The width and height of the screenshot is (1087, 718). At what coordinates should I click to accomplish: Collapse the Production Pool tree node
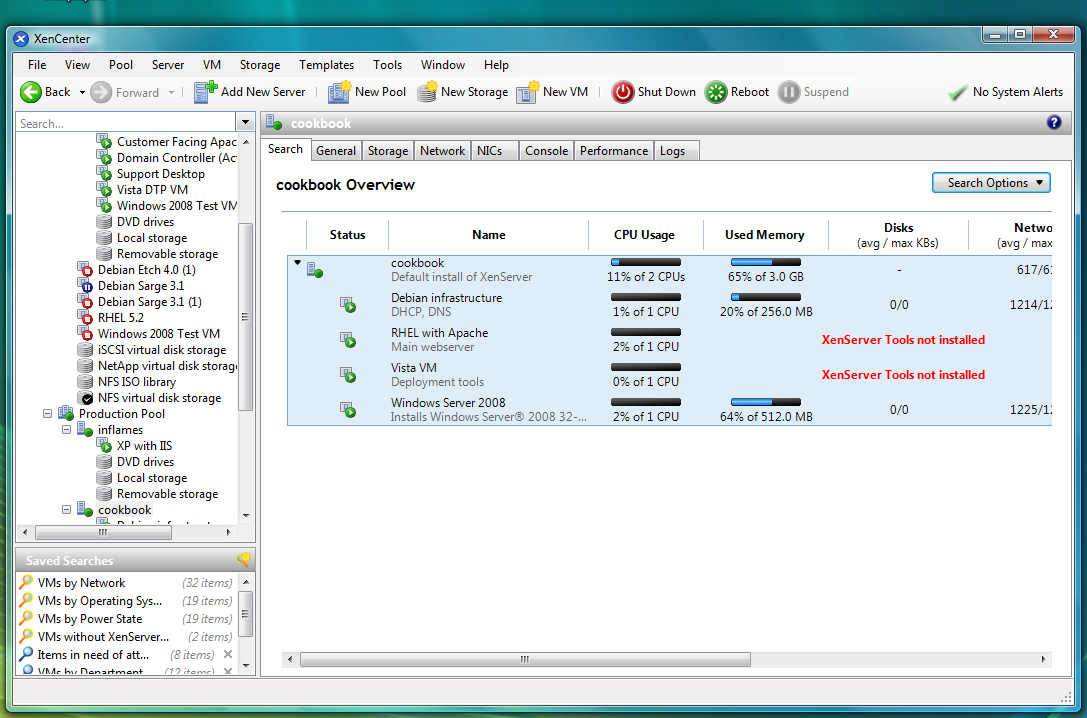[48, 414]
